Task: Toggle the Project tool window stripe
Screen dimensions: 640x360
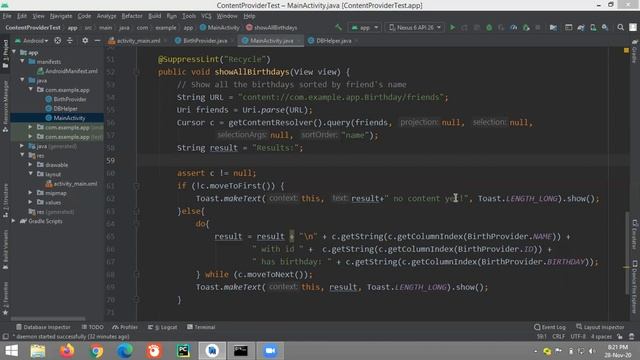Action: tap(5, 53)
